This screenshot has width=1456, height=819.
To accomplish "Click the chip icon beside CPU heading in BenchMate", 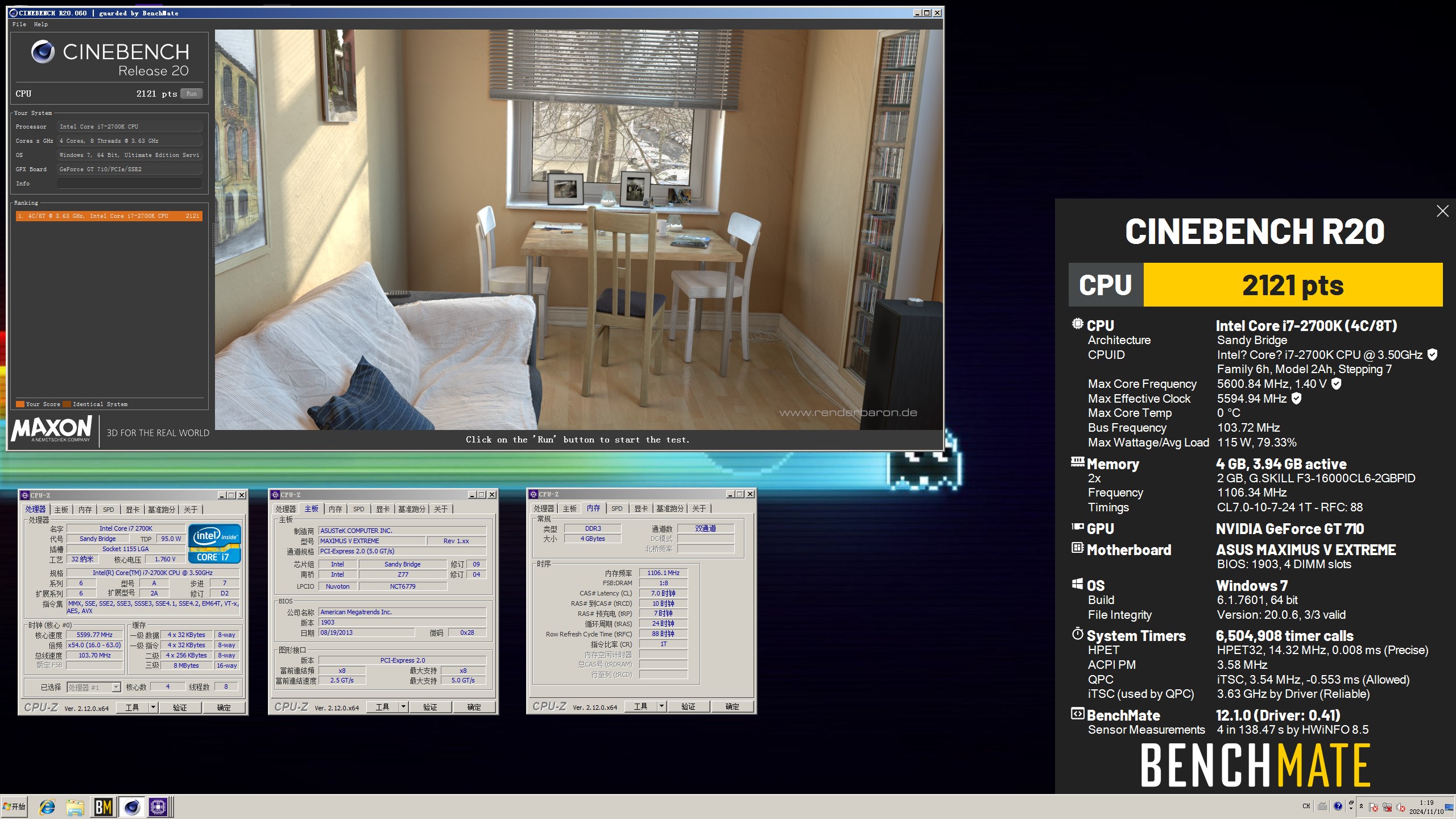I will 1077,324.
